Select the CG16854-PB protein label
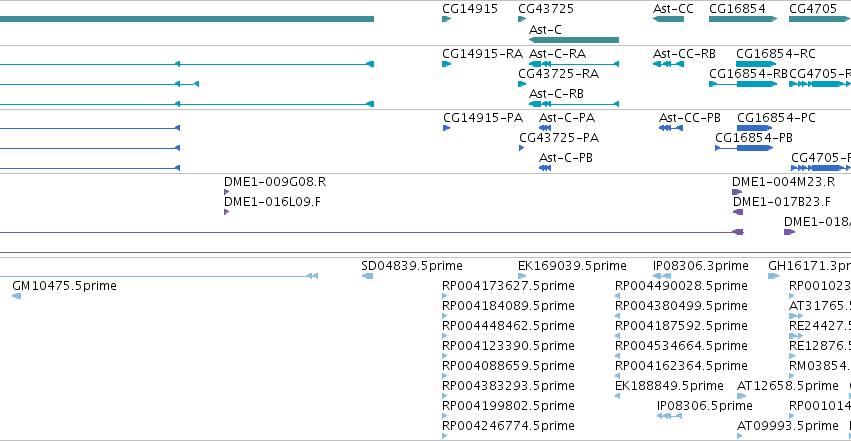Screen dimensions: 851x441 [x=754, y=138]
